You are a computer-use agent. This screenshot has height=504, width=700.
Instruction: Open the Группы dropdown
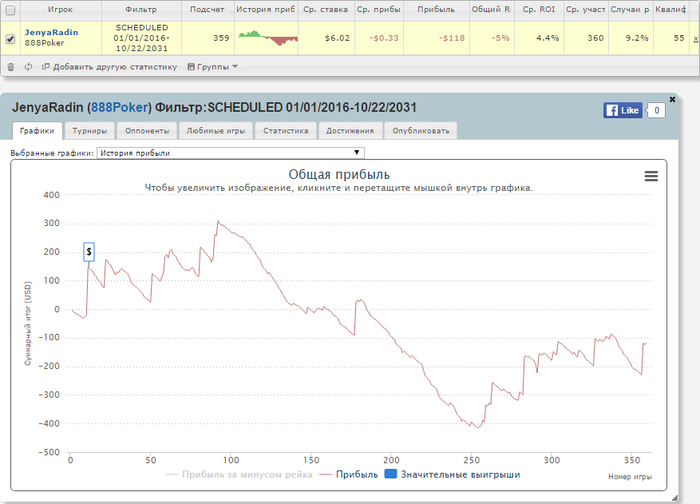click(212, 67)
